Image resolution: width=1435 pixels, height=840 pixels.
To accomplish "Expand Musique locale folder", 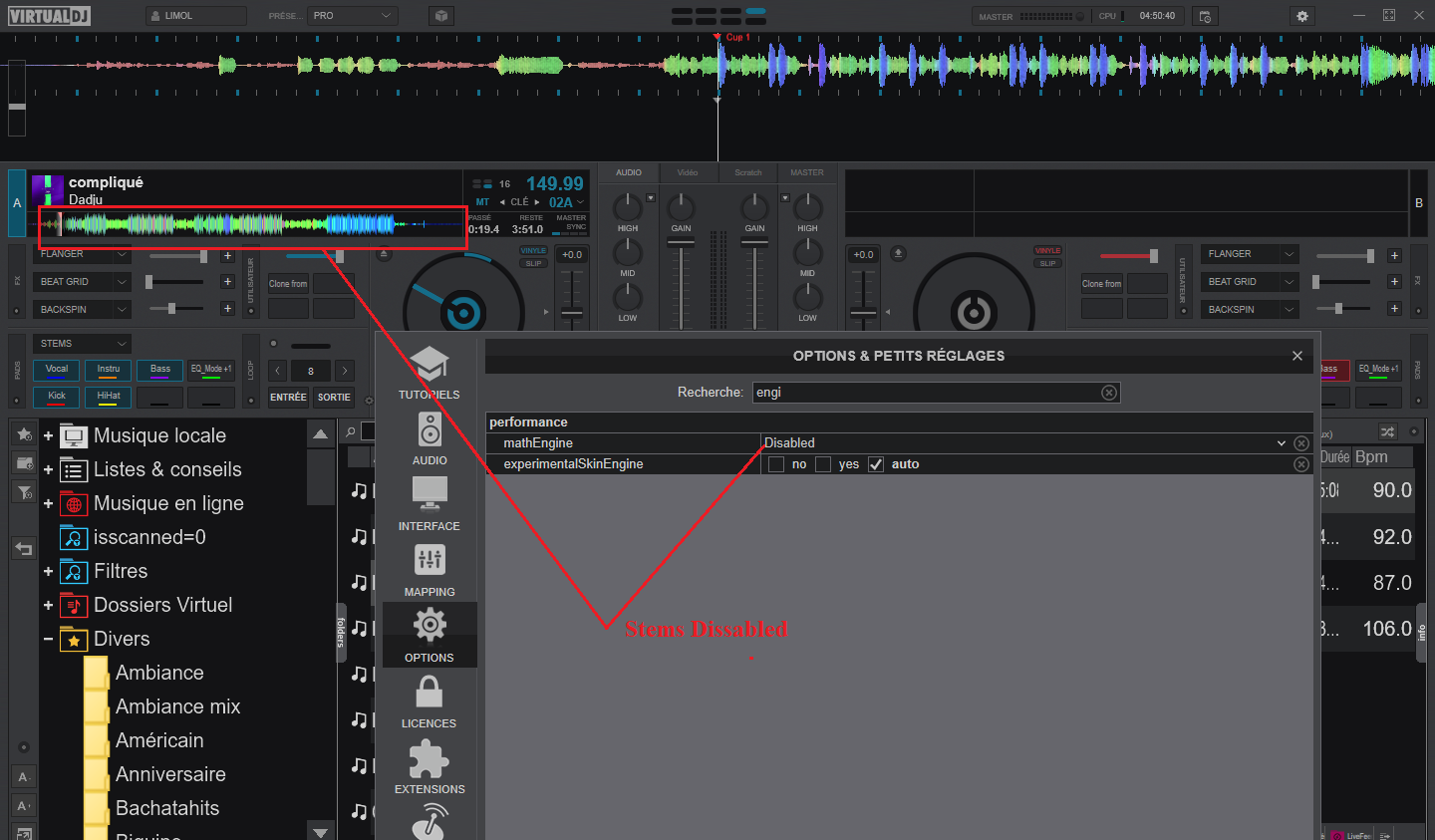I will coord(48,435).
